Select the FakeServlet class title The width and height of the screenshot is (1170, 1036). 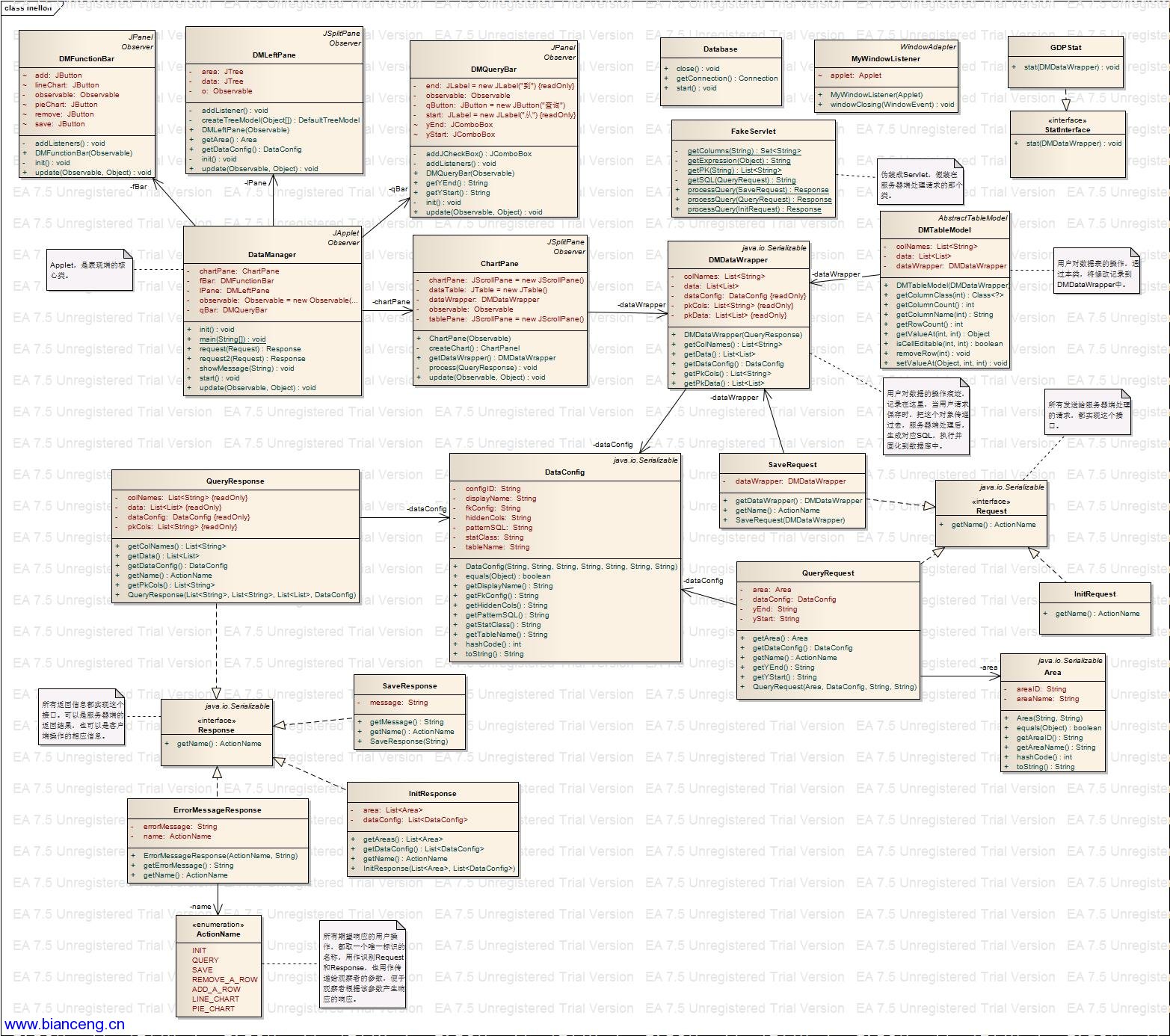[753, 132]
